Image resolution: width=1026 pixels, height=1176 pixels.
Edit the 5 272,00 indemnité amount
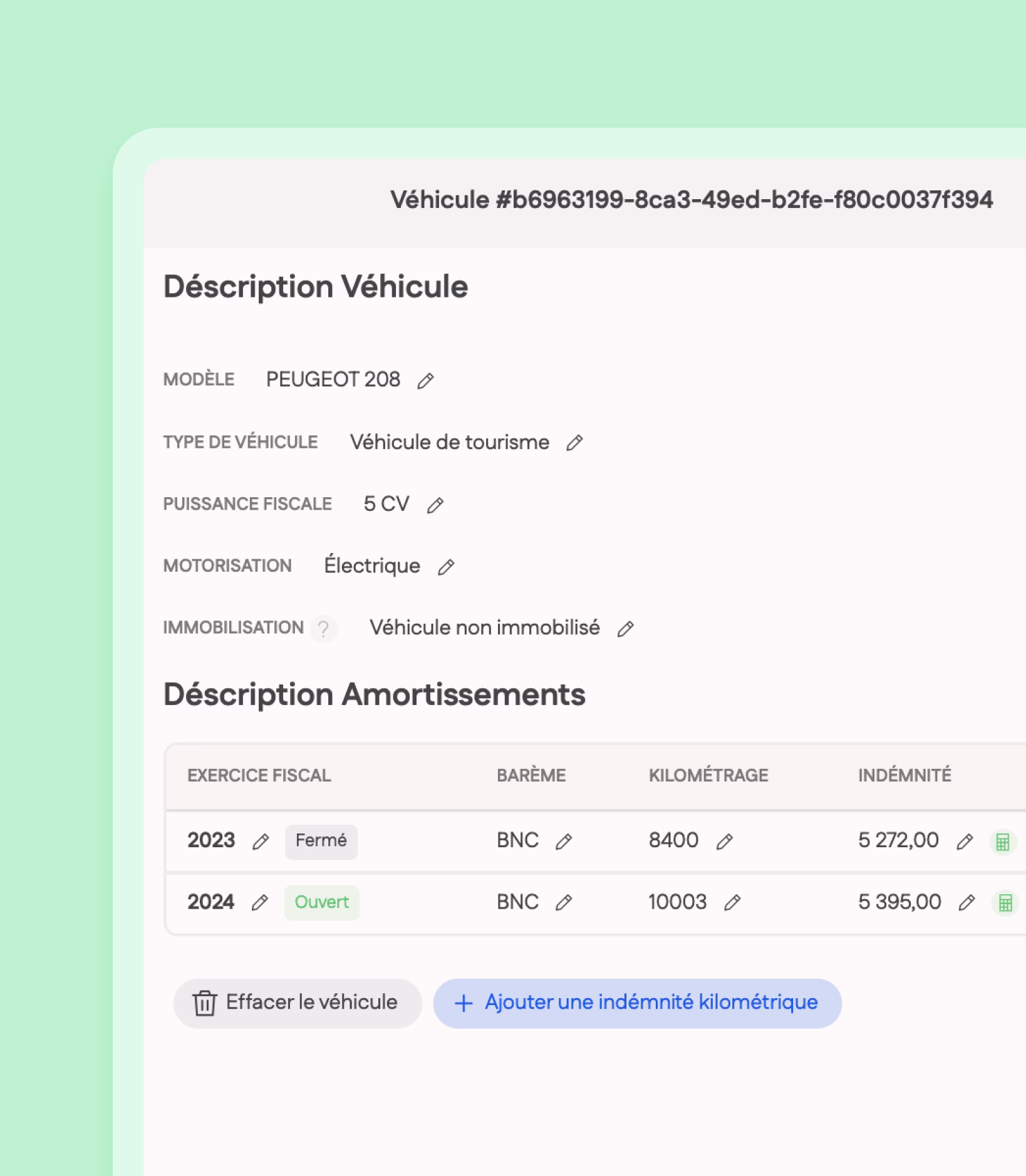click(x=965, y=842)
